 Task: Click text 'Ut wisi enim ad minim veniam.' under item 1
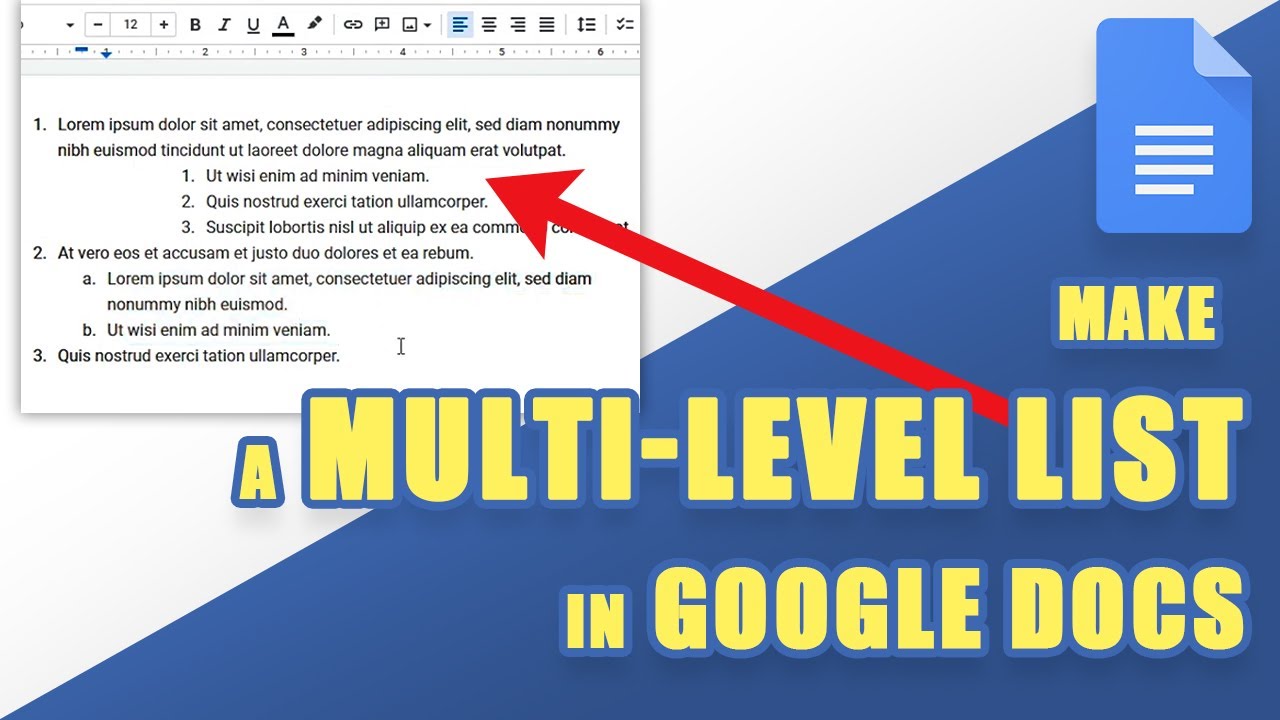coord(317,176)
